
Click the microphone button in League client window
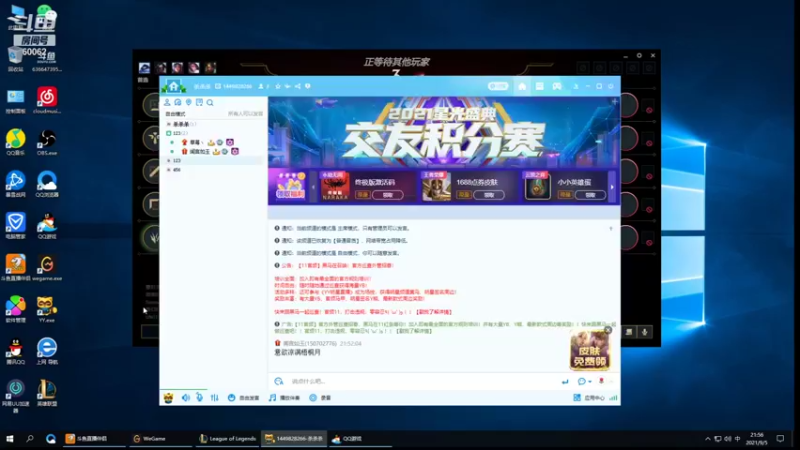[645, 332]
